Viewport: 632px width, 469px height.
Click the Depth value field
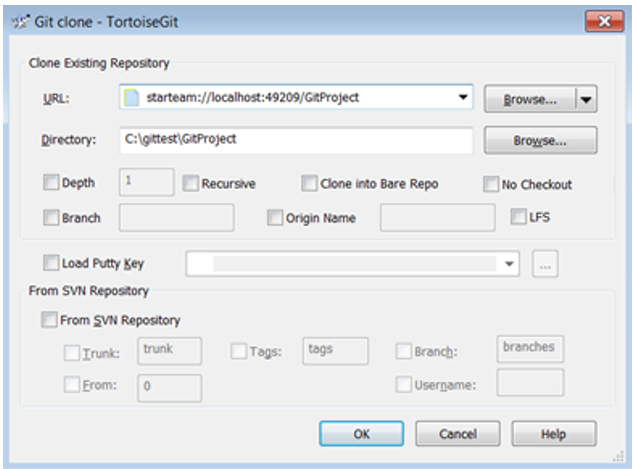pyautogui.click(x=147, y=182)
